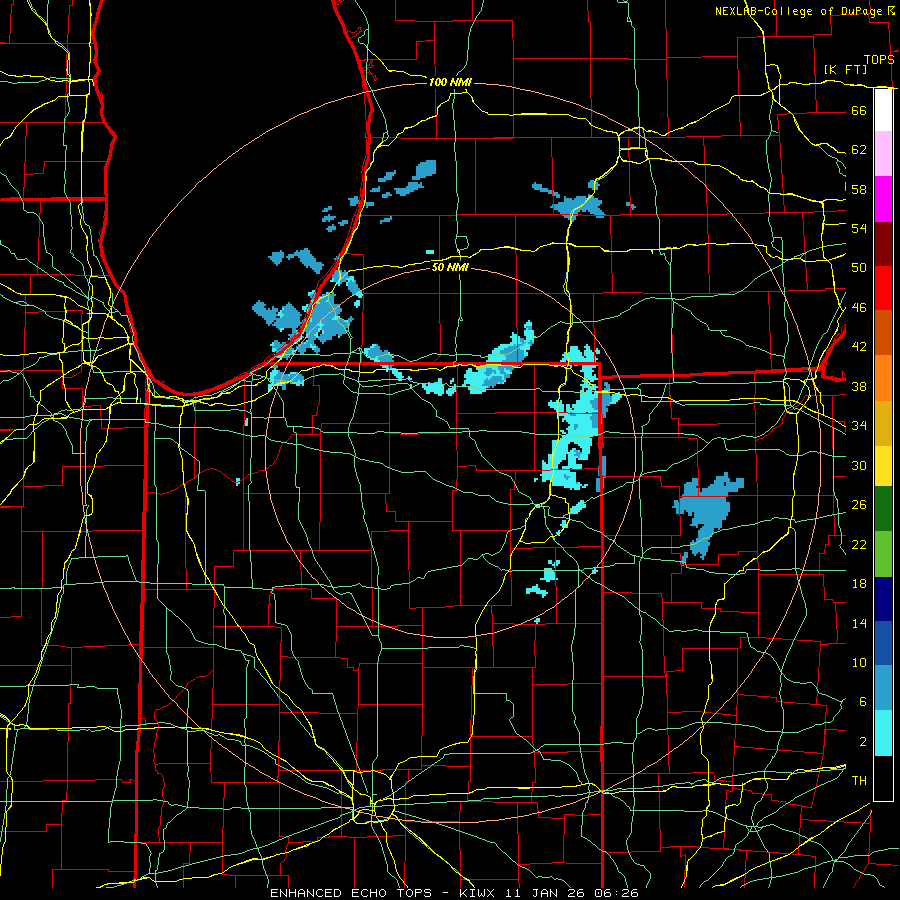Click the 'TH' legend threshold label
This screenshot has width=900, height=900.
click(859, 781)
